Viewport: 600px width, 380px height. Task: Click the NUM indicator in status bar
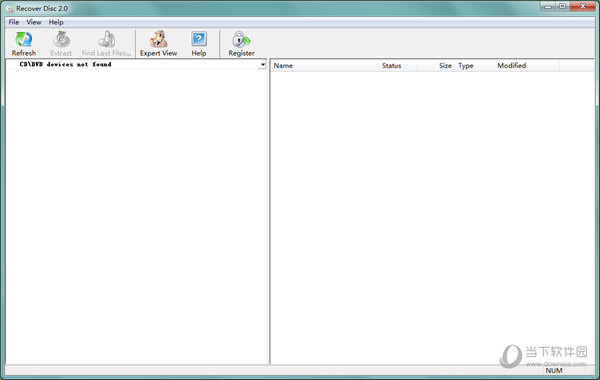pos(554,370)
